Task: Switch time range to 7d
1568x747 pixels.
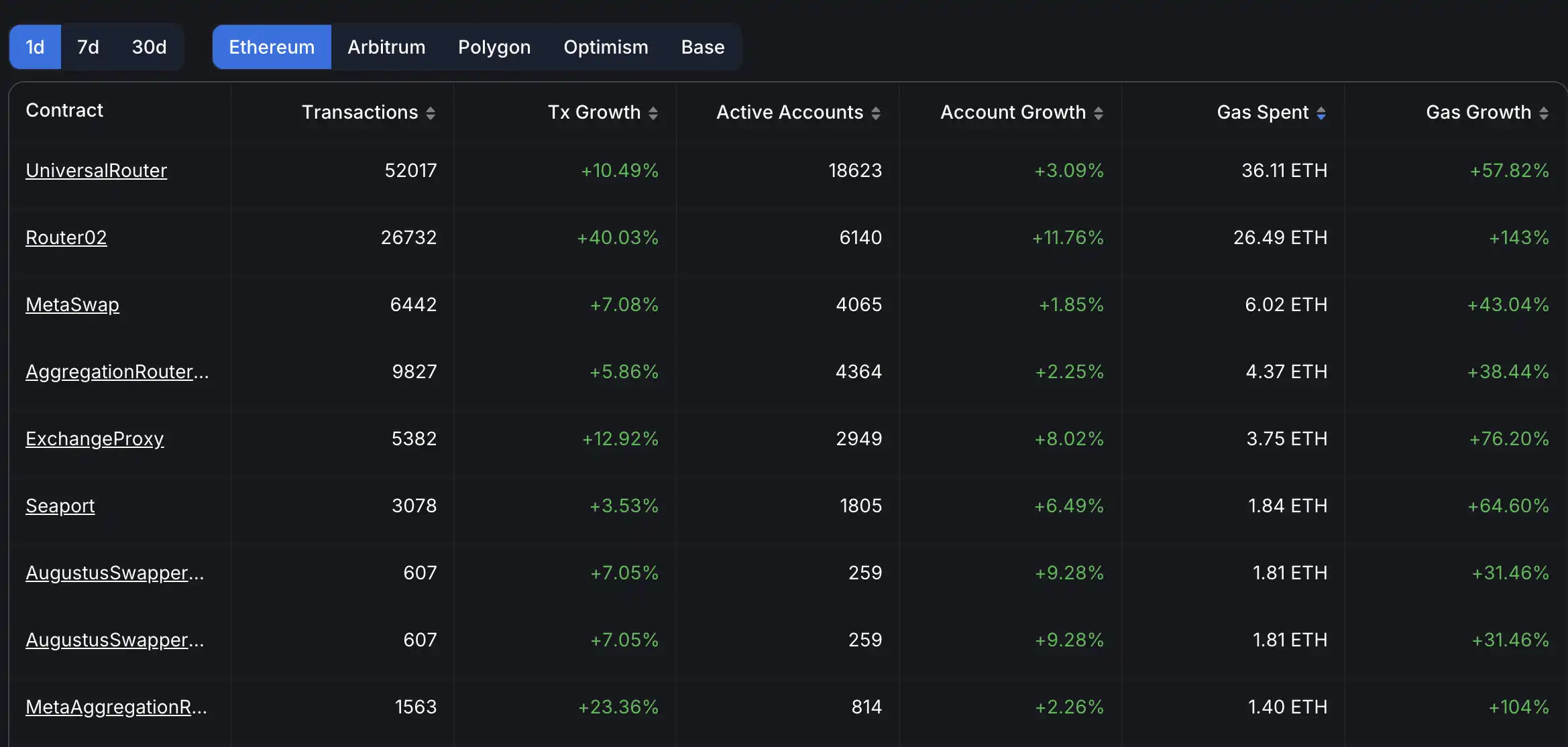Action: click(88, 47)
